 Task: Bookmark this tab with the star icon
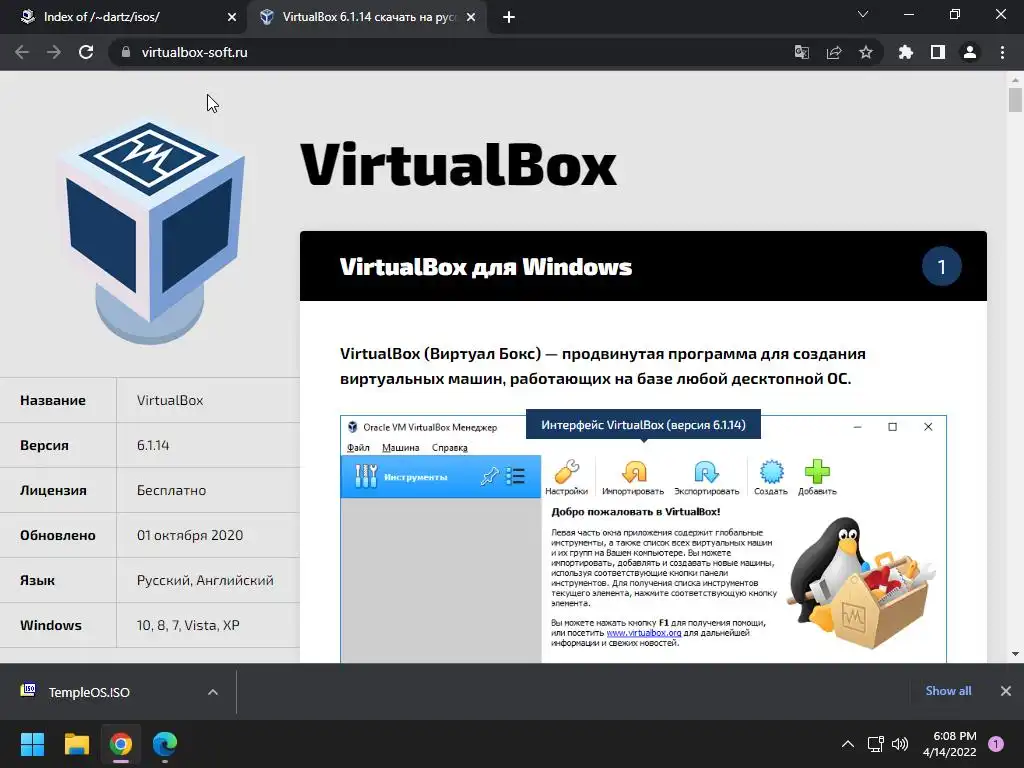866,52
